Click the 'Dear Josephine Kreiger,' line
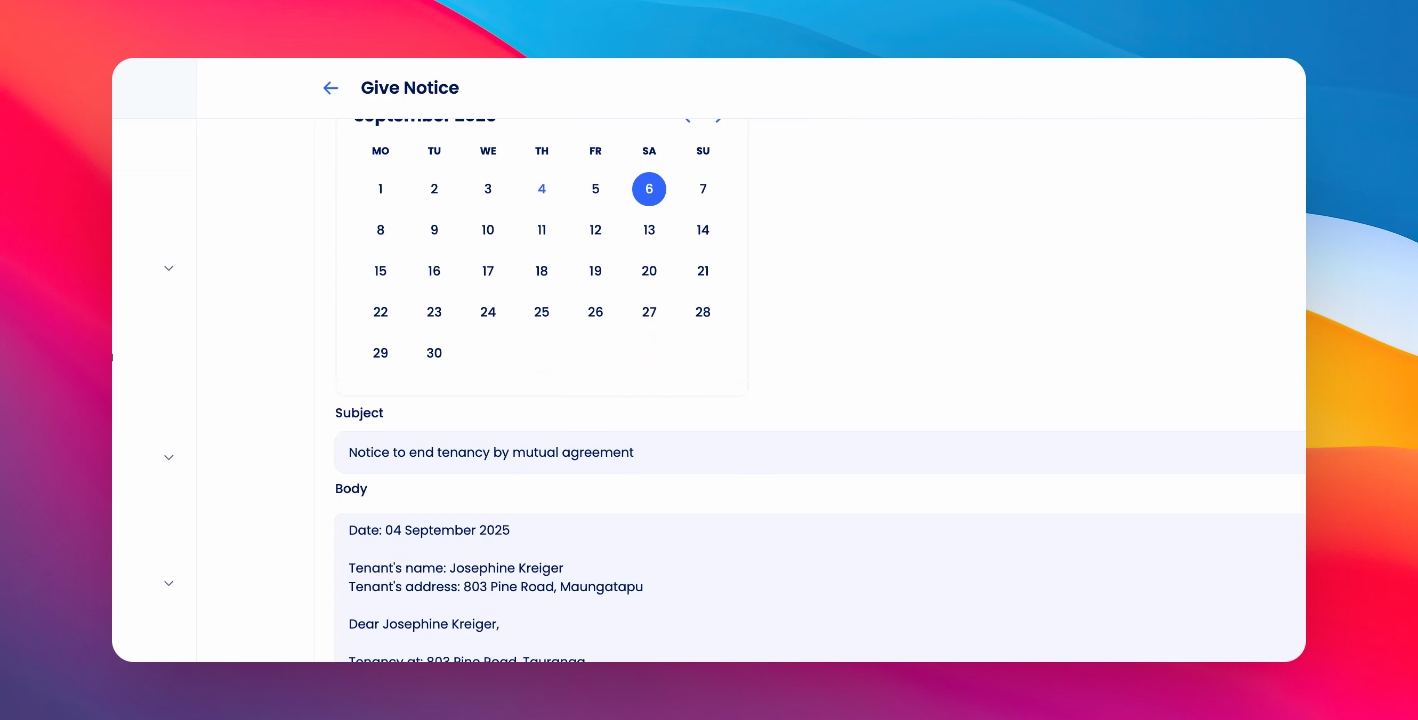The height and width of the screenshot is (720, 1418). [424, 624]
